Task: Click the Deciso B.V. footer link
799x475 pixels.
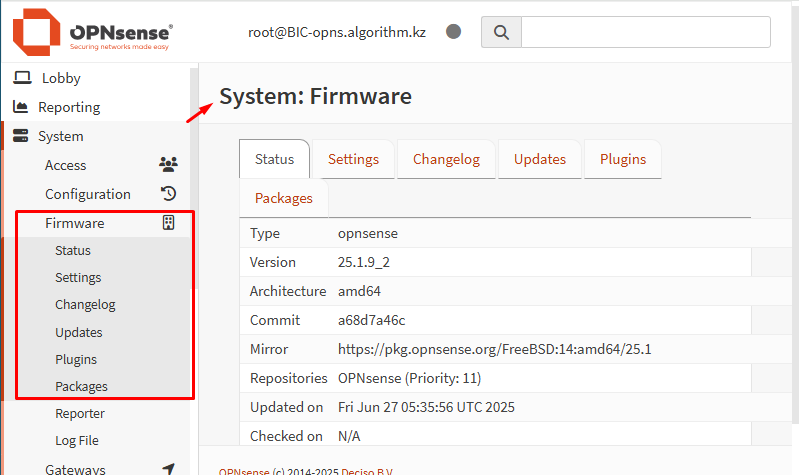Action: point(367,471)
